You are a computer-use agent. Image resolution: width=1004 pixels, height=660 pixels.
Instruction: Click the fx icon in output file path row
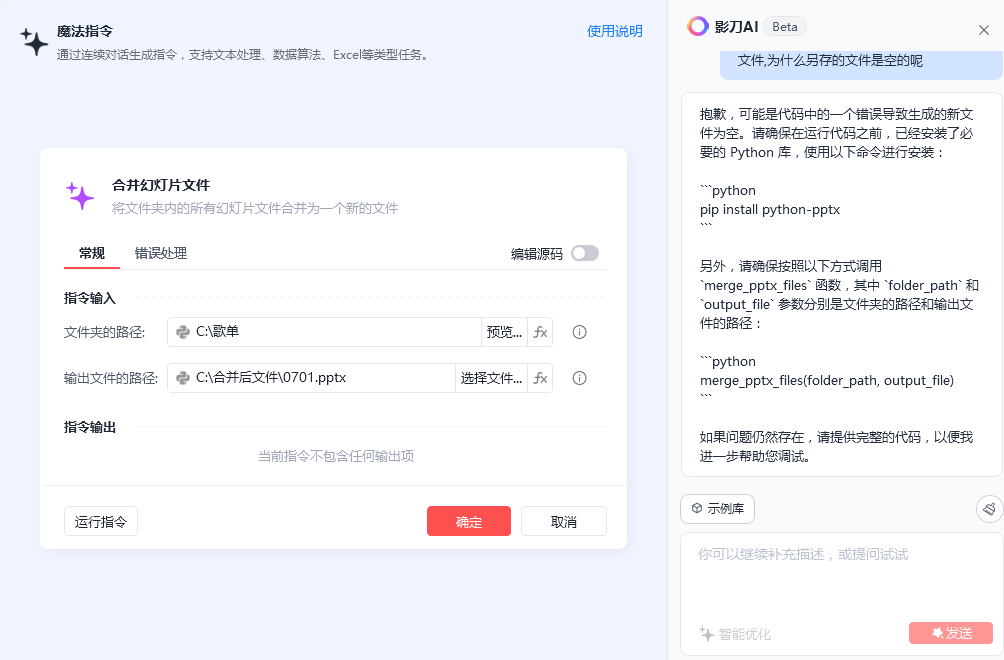(x=540, y=378)
